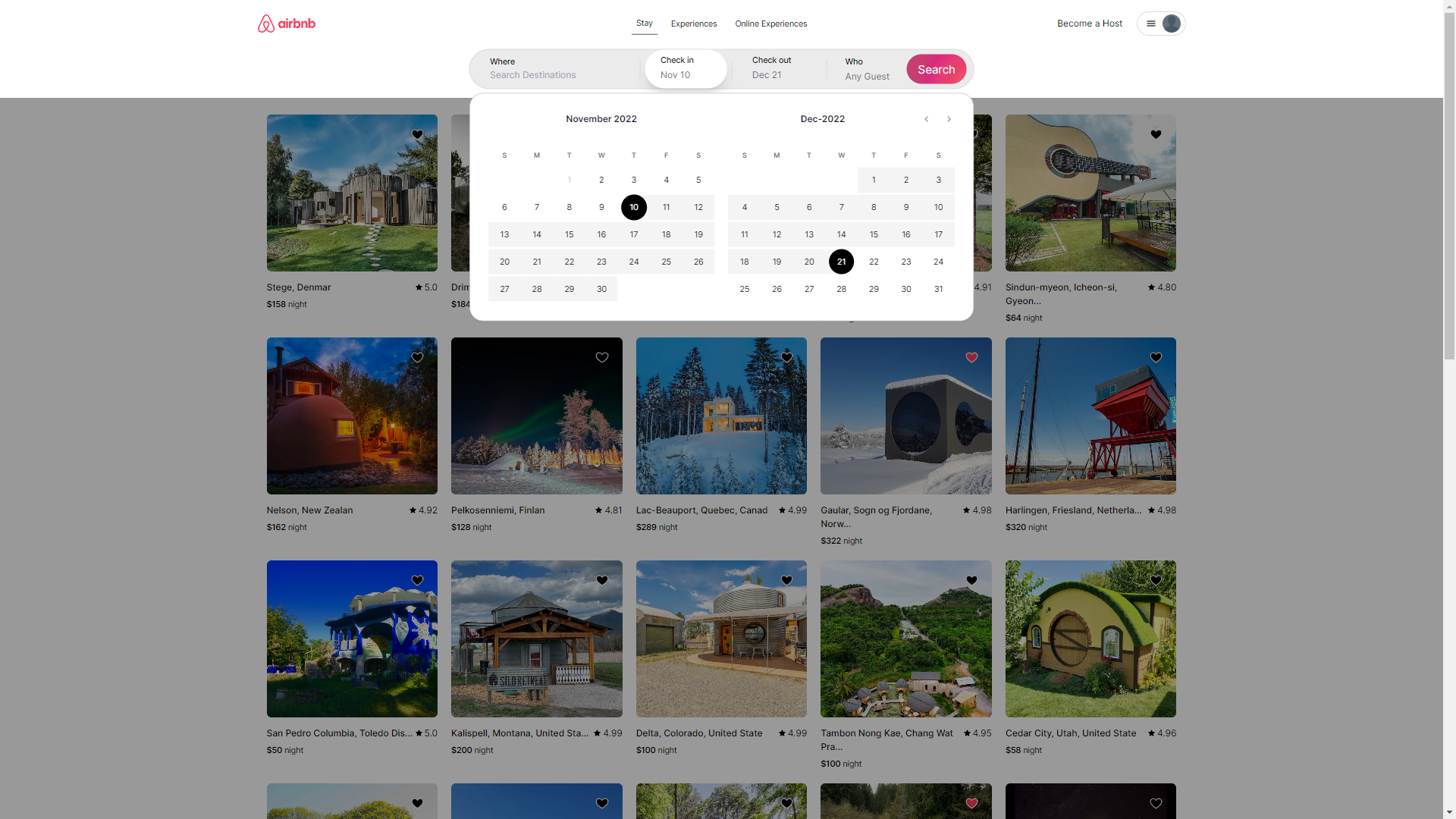
Task: Open the hamburger user menu
Action: (x=1150, y=24)
